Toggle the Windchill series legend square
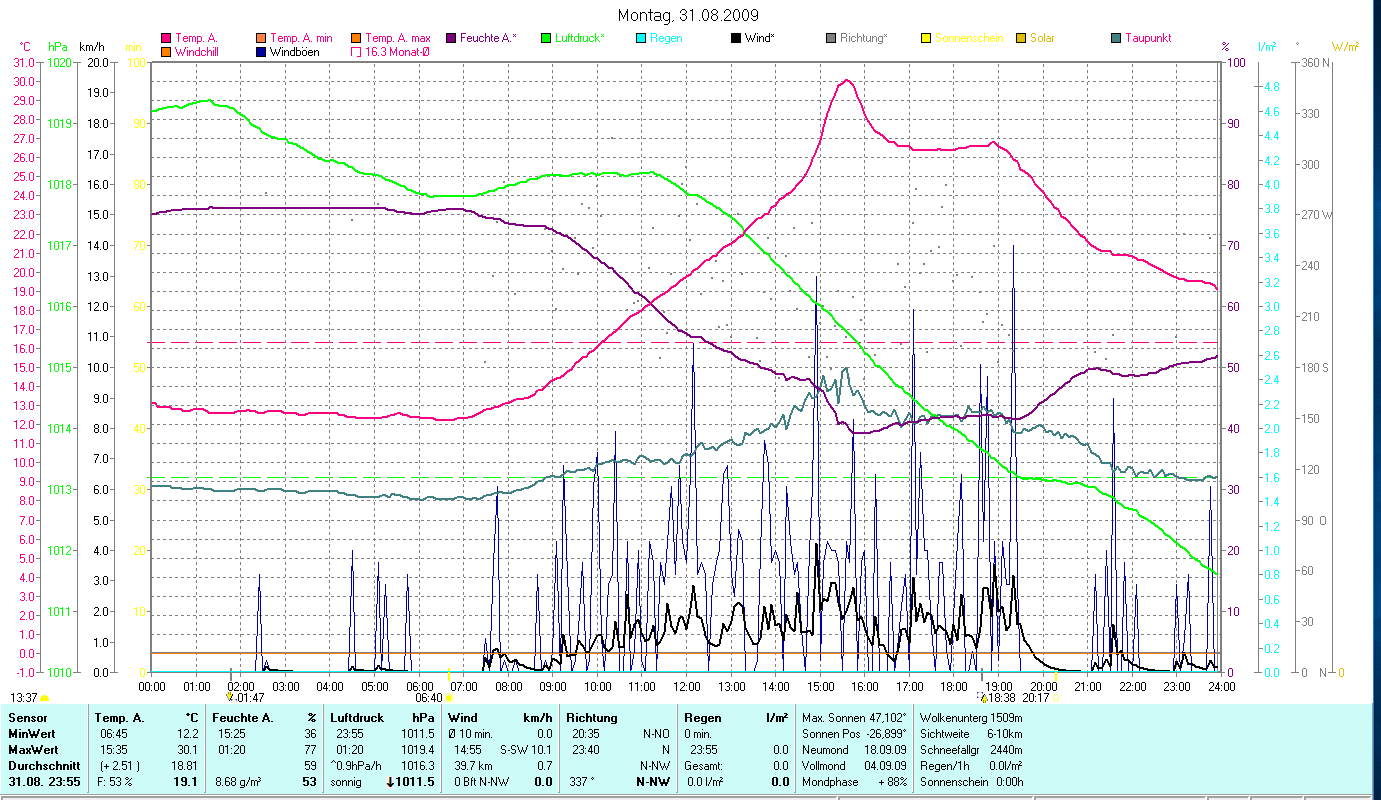The width and height of the screenshot is (1381, 800). [166, 51]
